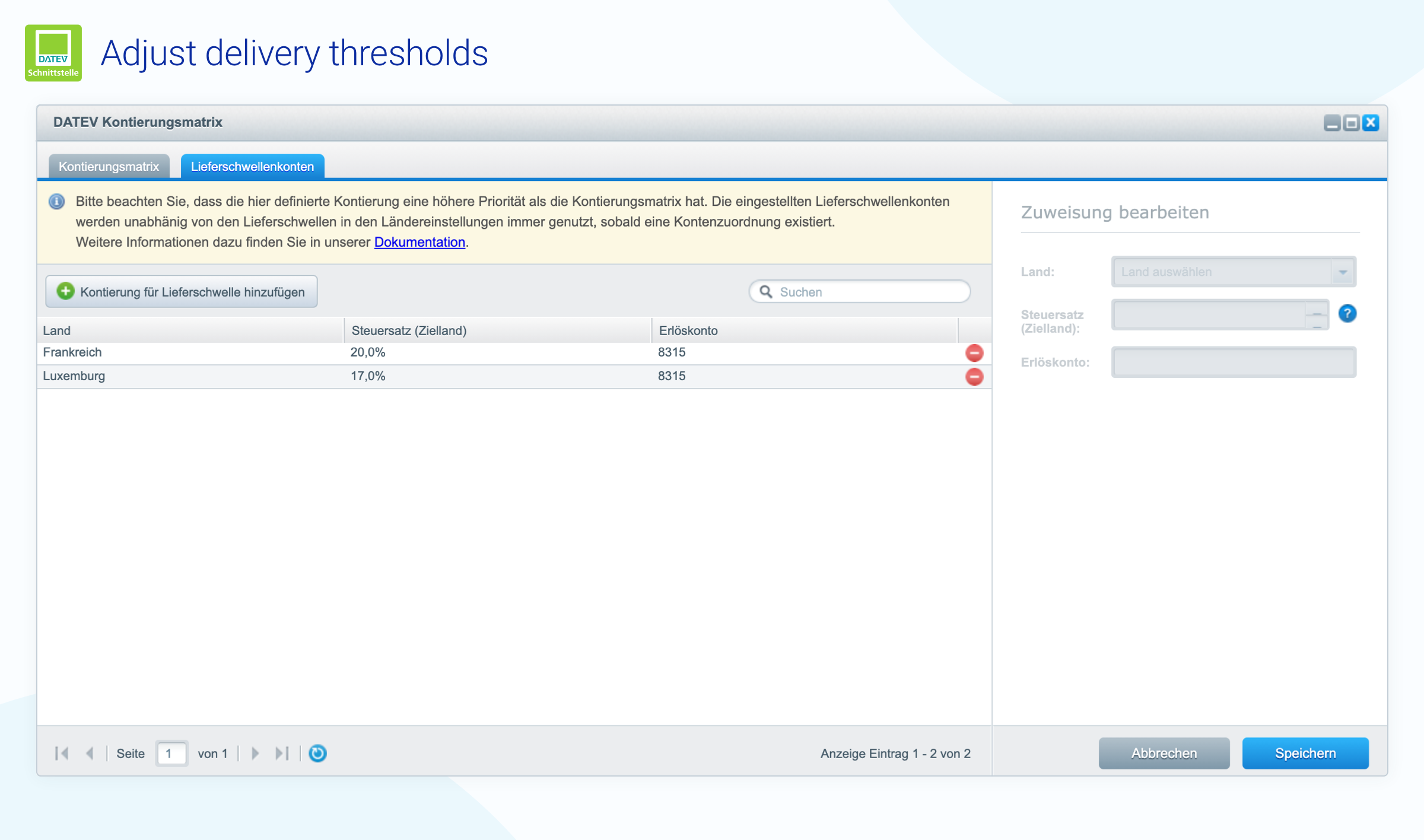Open the Land auswählen dropdown

point(1234,272)
